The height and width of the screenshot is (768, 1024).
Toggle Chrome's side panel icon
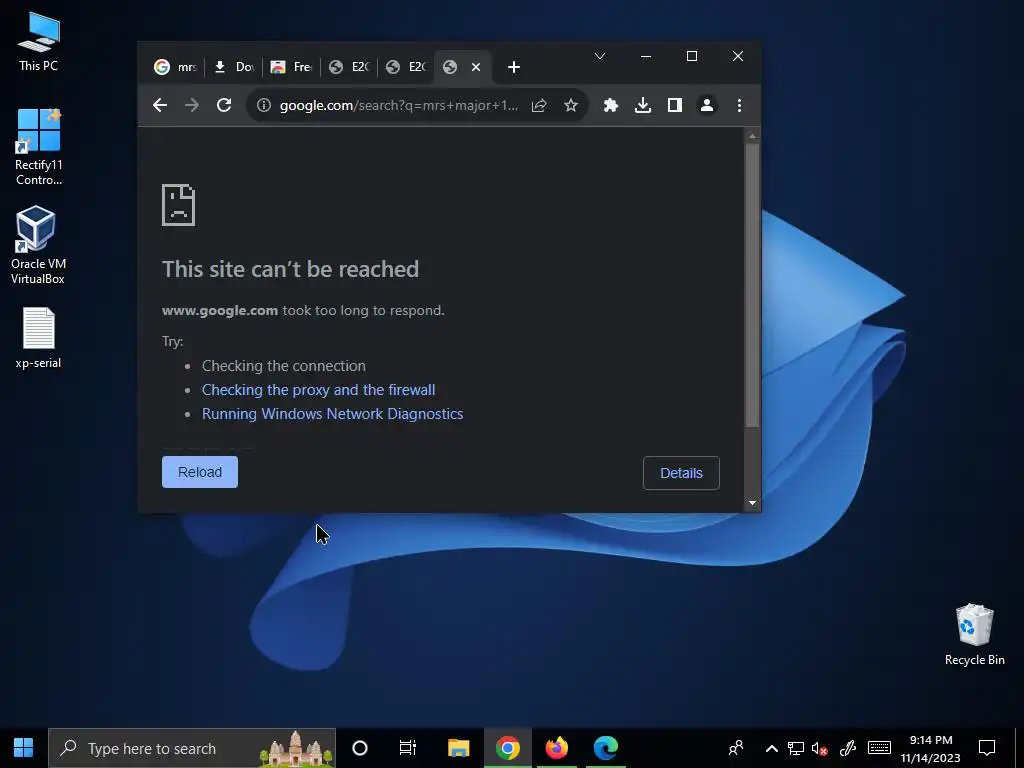(x=675, y=105)
